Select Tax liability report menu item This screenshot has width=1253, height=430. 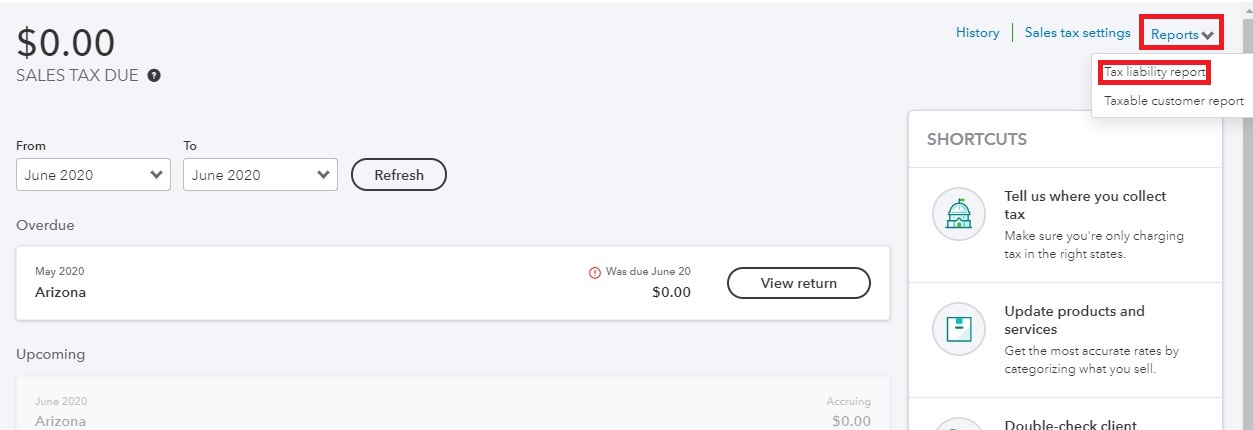[x=1154, y=73]
